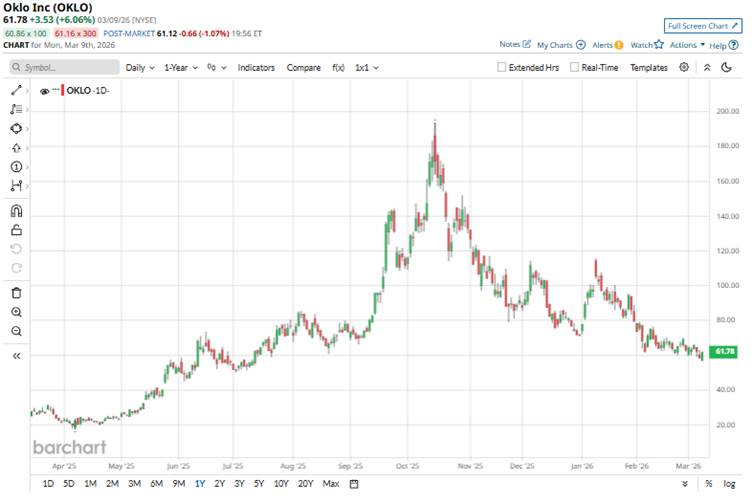Select the 9M period

(179, 484)
